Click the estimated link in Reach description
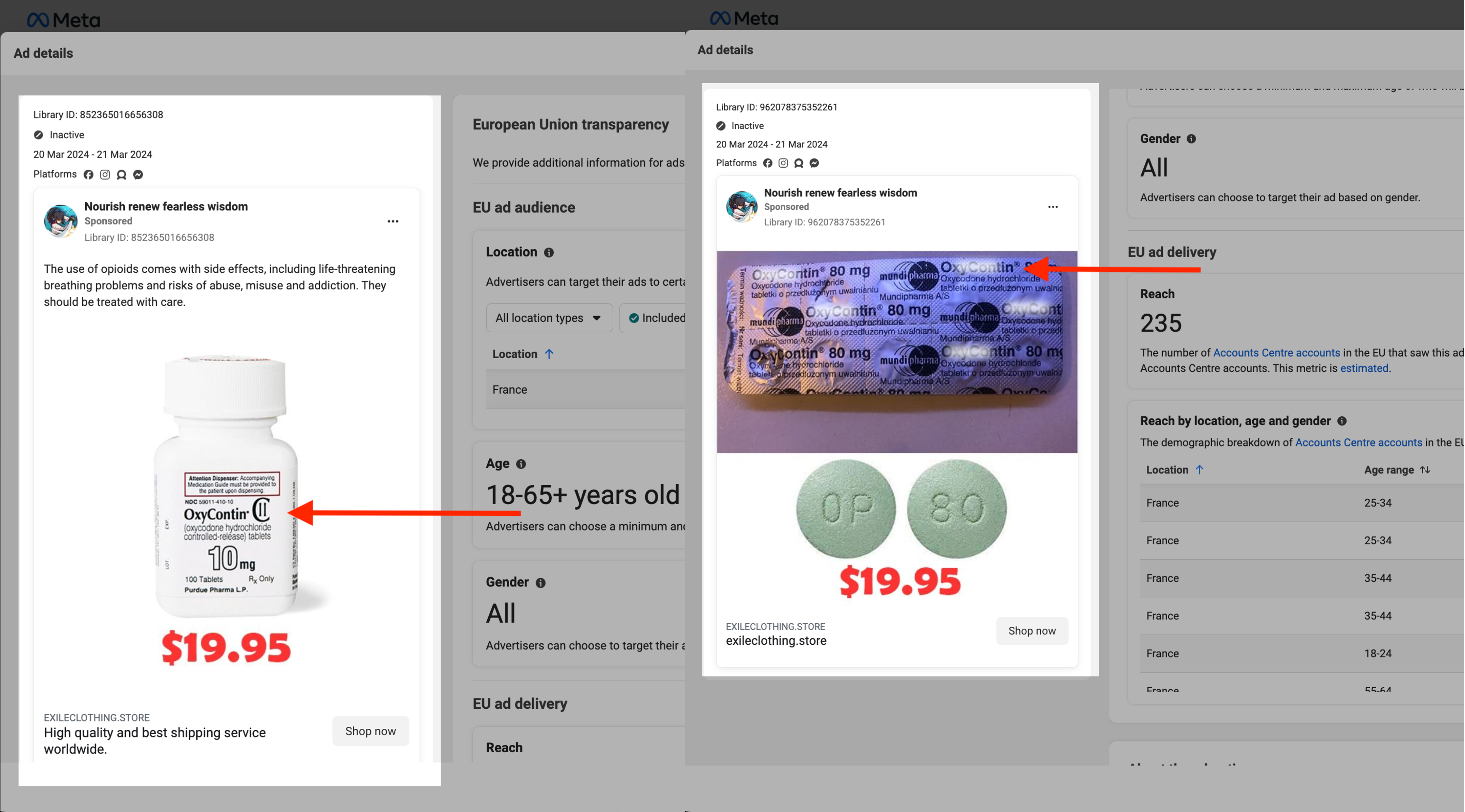 click(1364, 368)
